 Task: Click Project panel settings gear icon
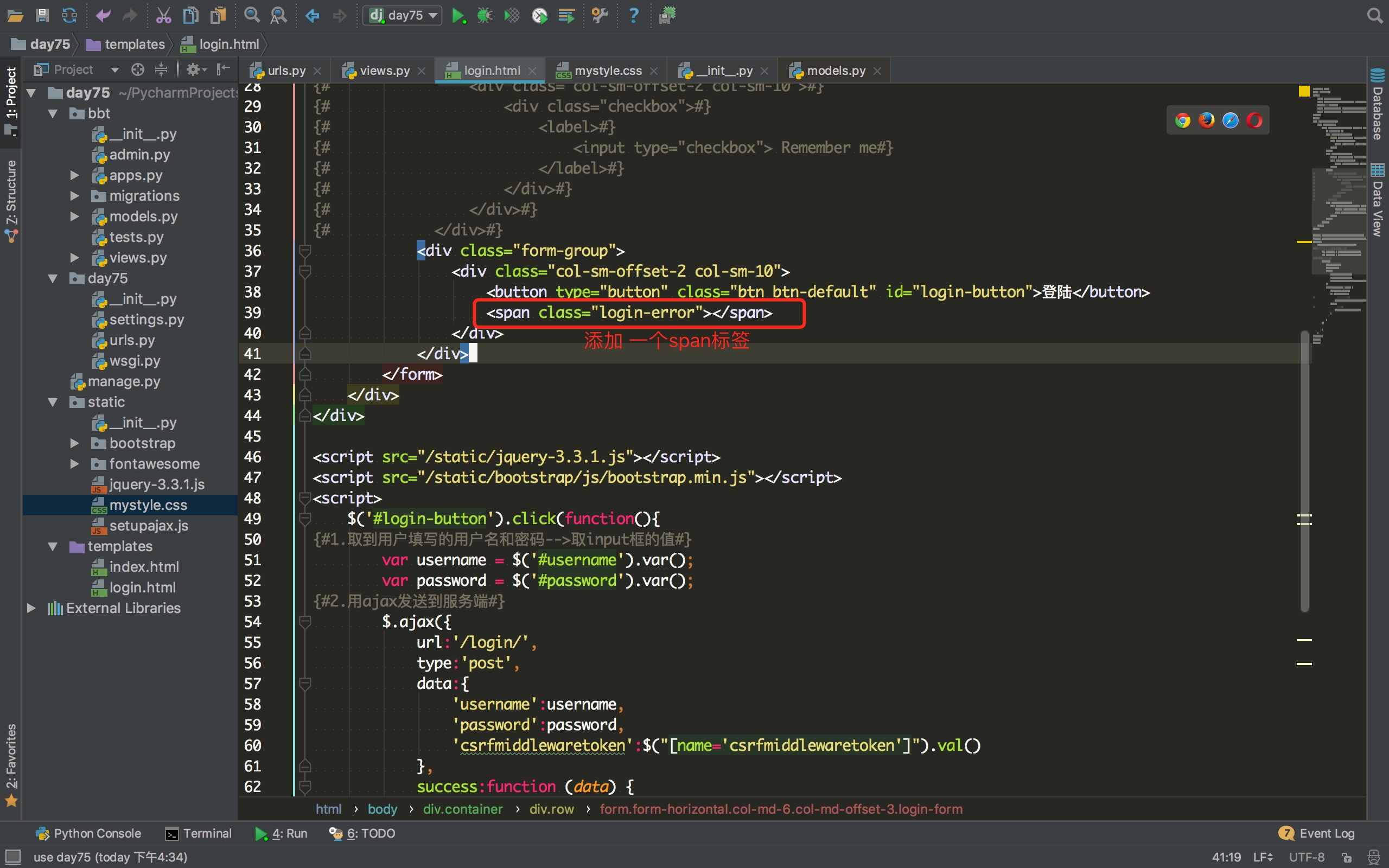pos(193,69)
